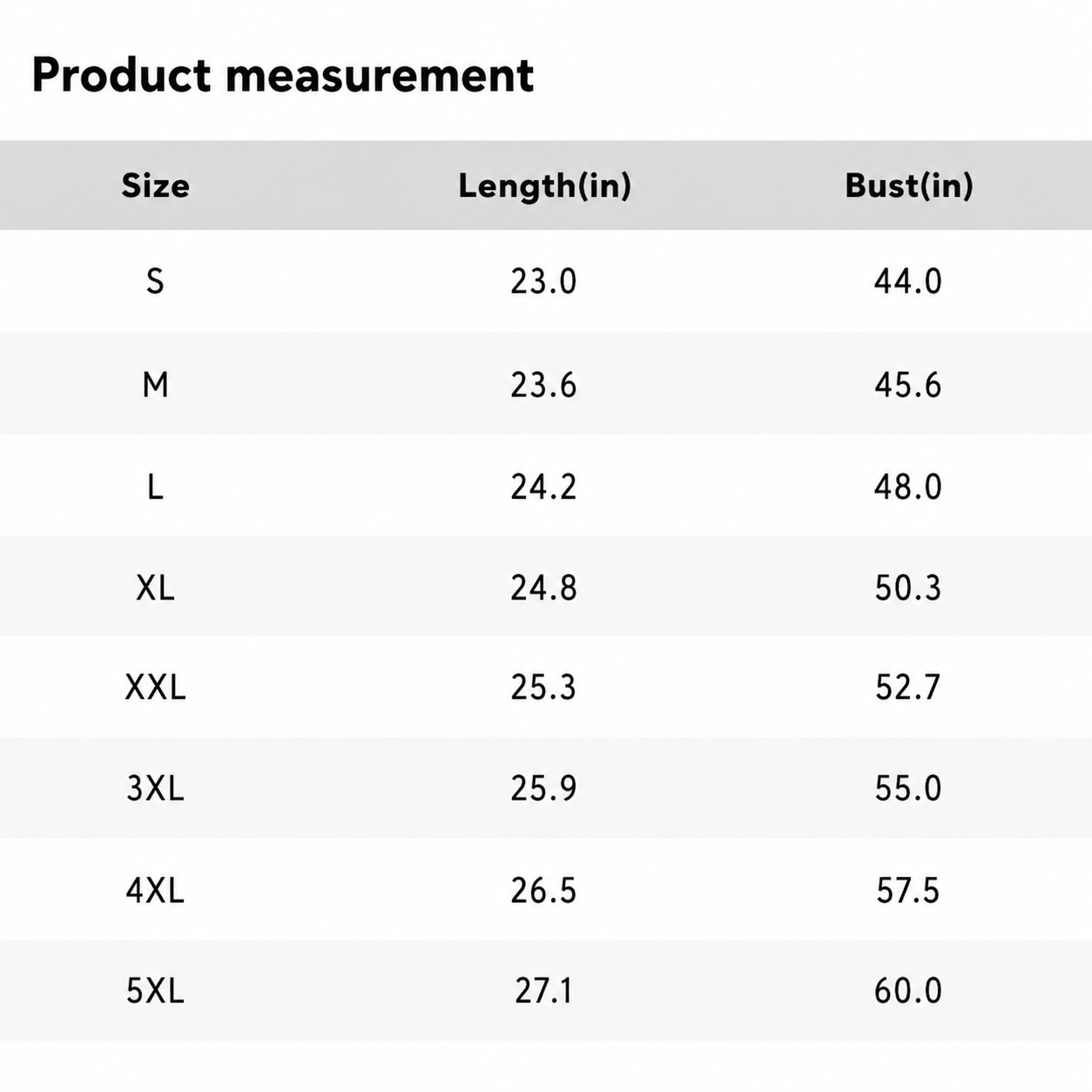Select the 45.6 bust value

[908, 384]
